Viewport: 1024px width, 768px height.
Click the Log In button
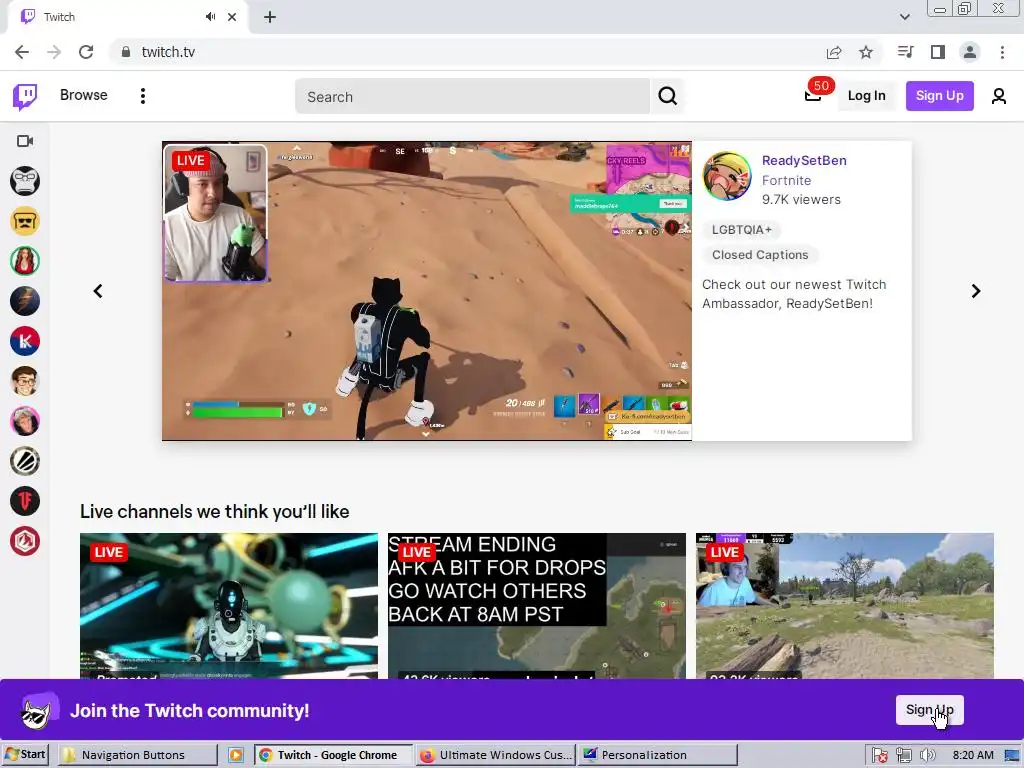point(866,96)
